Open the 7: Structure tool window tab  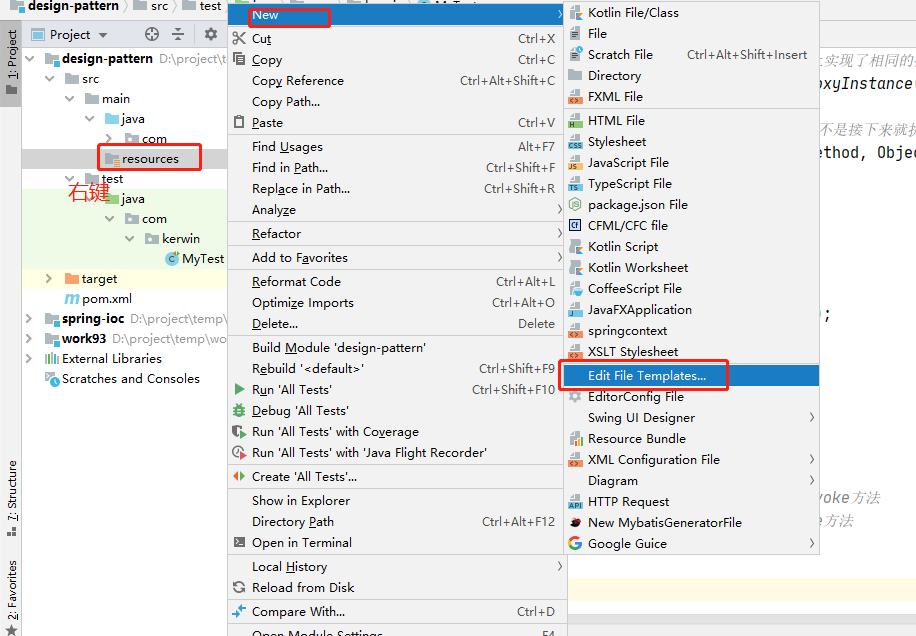tap(11, 498)
